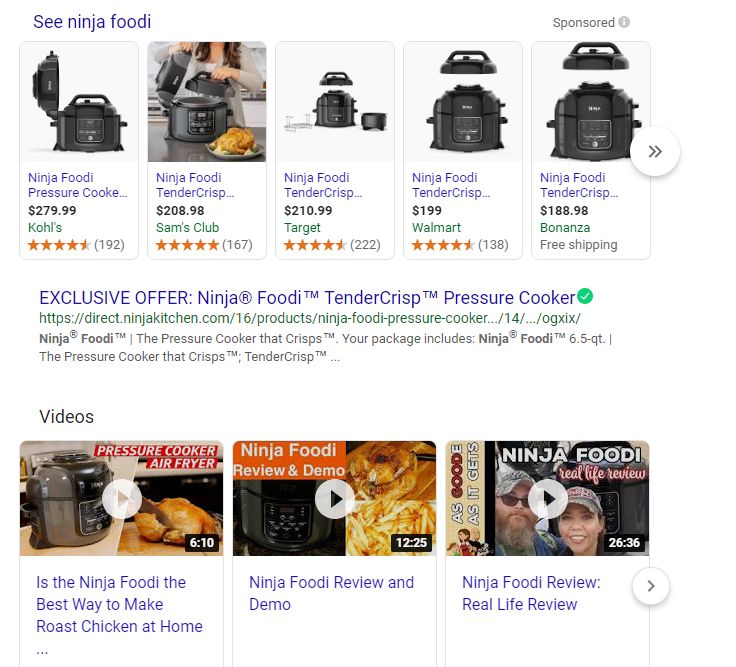
Task: Click the Sponsored info icon
Action: click(x=624, y=22)
